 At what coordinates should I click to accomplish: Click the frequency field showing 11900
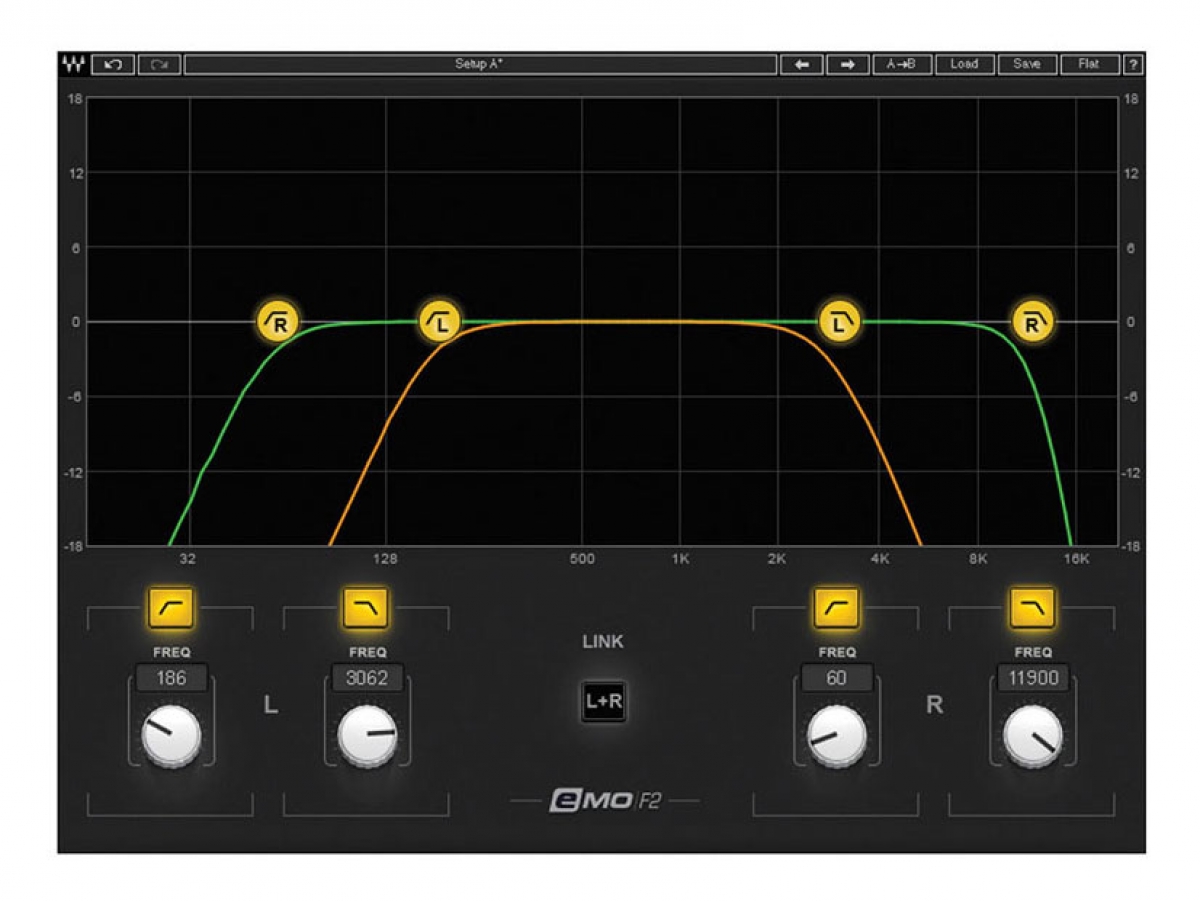(x=1032, y=678)
